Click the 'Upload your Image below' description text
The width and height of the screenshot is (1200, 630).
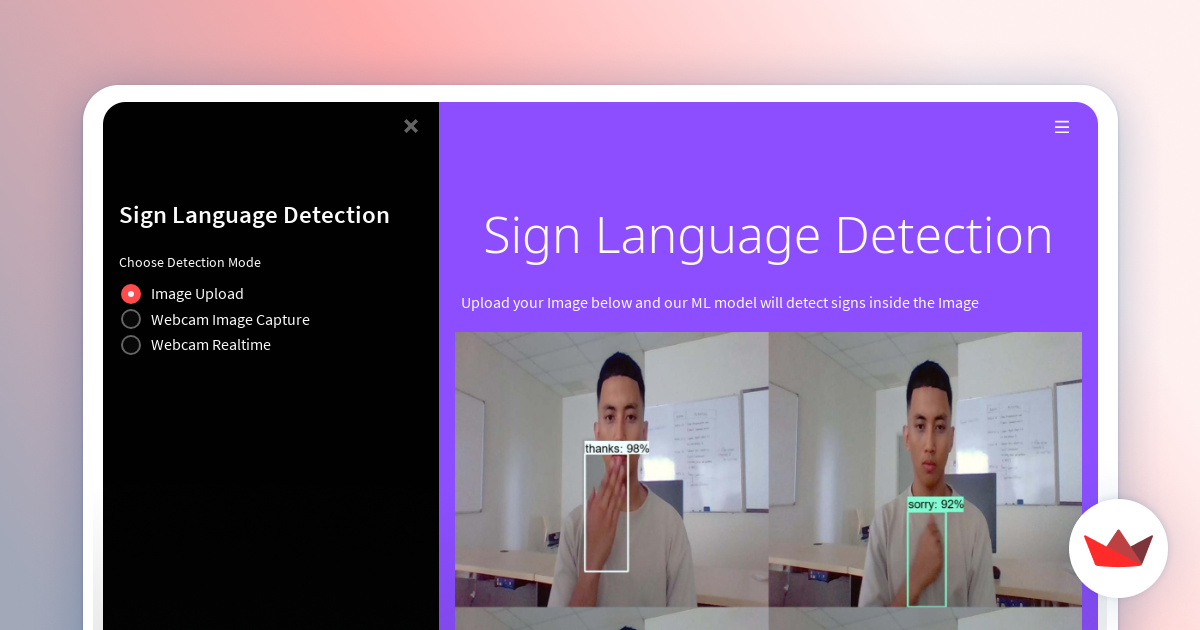720,302
